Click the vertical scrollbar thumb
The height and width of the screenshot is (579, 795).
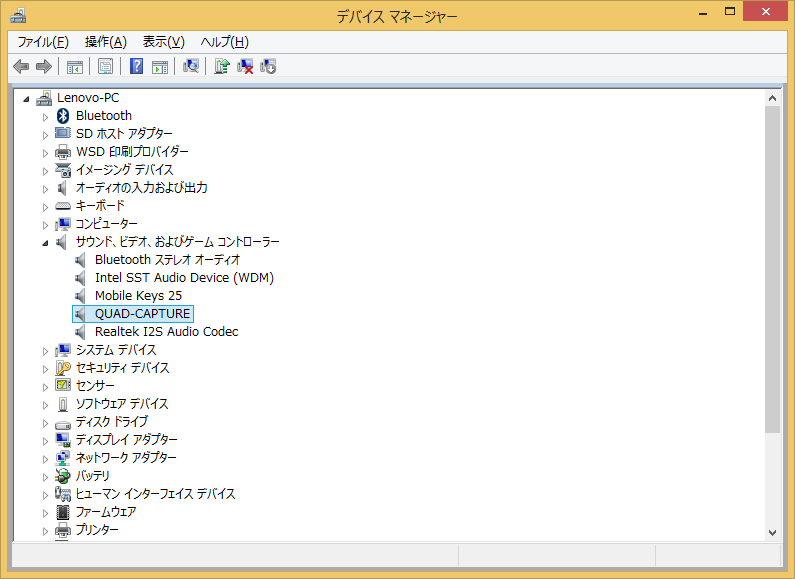[x=772, y=269]
